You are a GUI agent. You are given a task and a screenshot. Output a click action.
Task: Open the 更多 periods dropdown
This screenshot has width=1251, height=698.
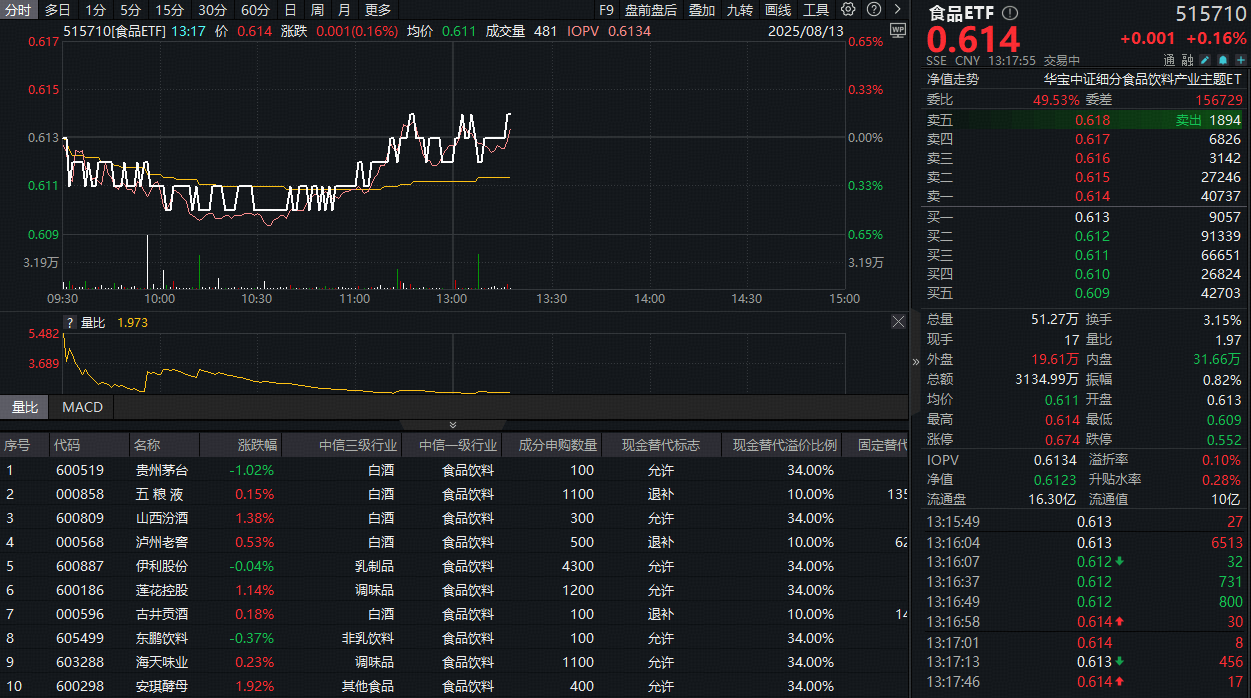[x=378, y=10]
